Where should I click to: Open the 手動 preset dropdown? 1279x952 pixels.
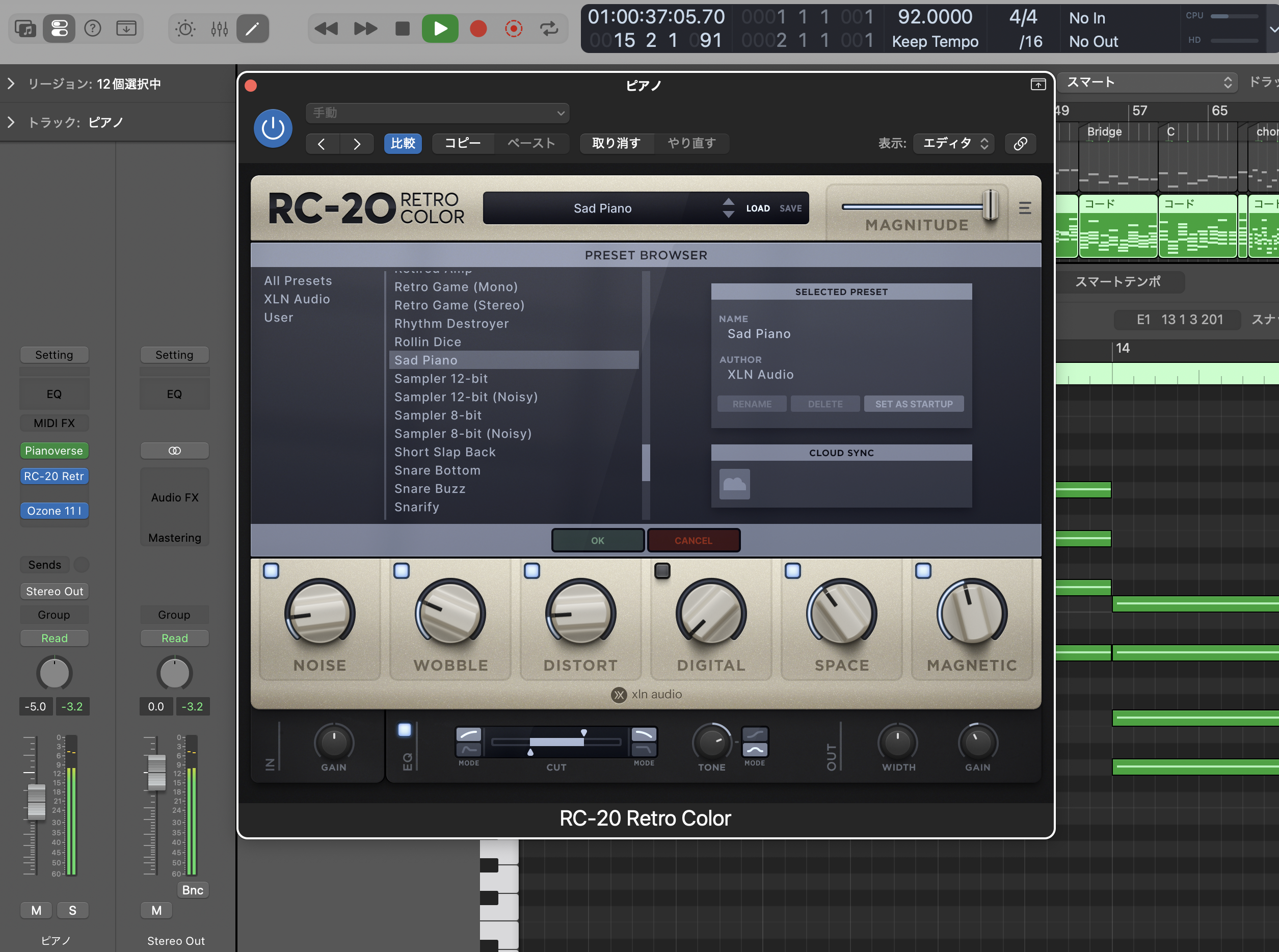[438, 113]
